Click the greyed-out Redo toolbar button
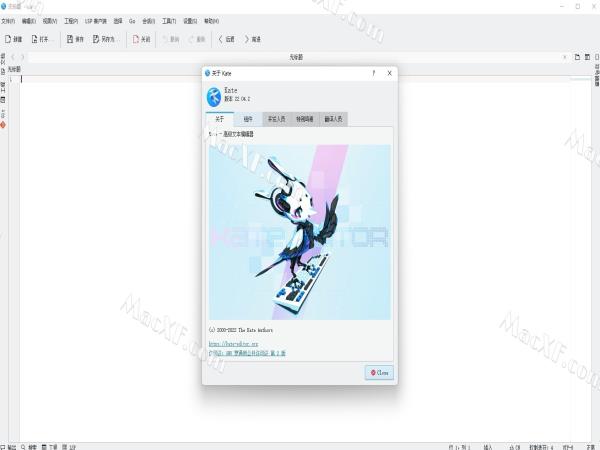This screenshot has width=600, height=450. point(197,39)
